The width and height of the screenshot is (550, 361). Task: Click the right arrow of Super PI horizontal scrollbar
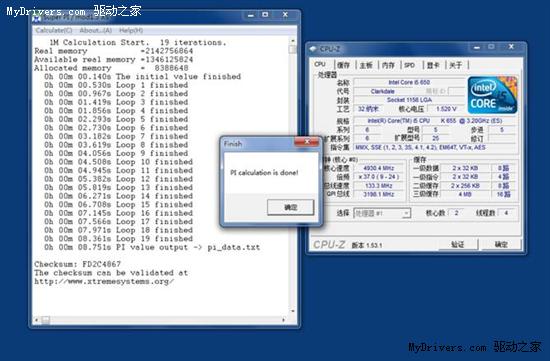pos(284,320)
